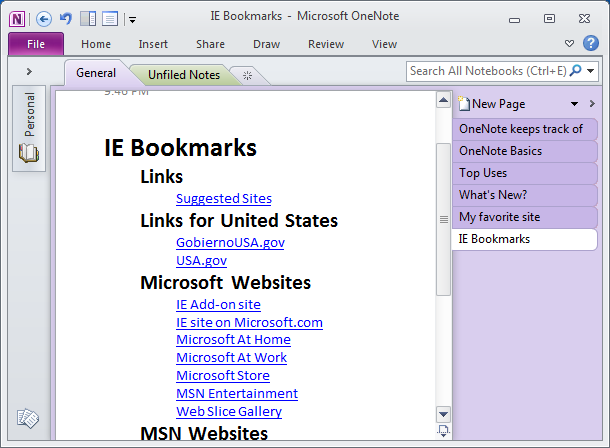The image size is (610, 448).
Task: Click the Links for United States heading
Action: [239, 220]
